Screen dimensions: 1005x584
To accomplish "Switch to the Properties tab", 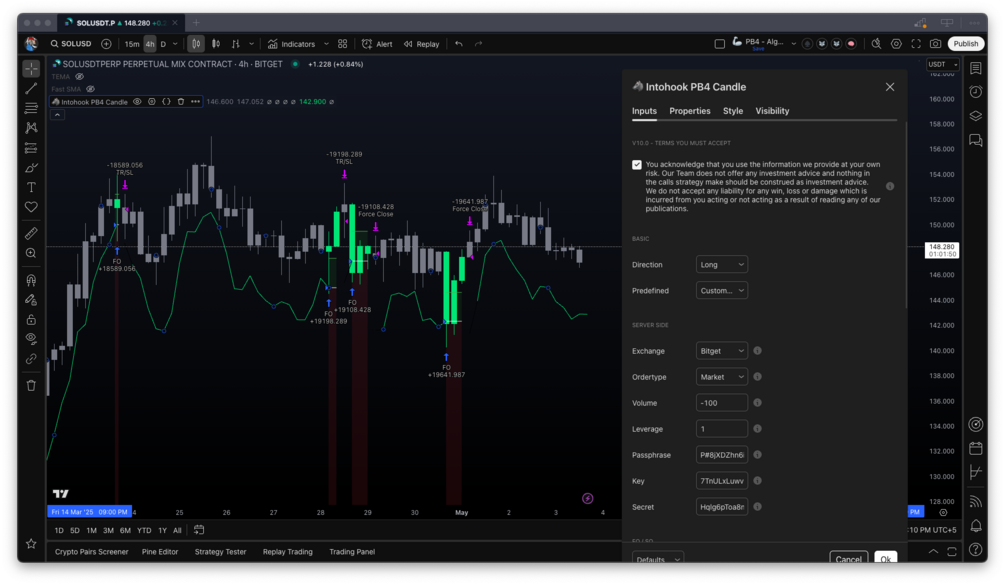I will coord(690,111).
